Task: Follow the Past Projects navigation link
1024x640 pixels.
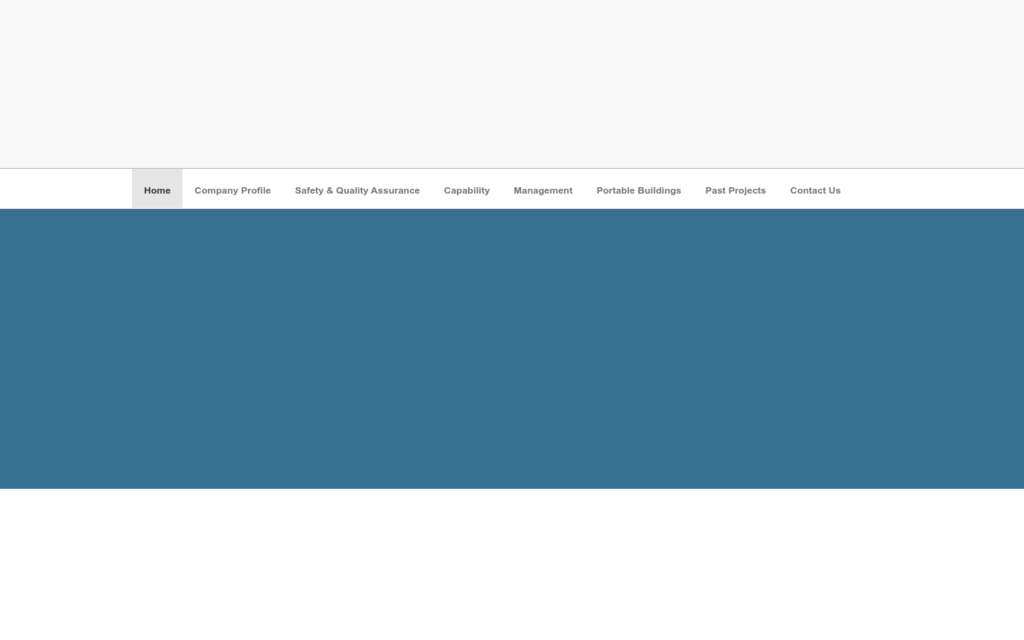Action: tap(735, 190)
